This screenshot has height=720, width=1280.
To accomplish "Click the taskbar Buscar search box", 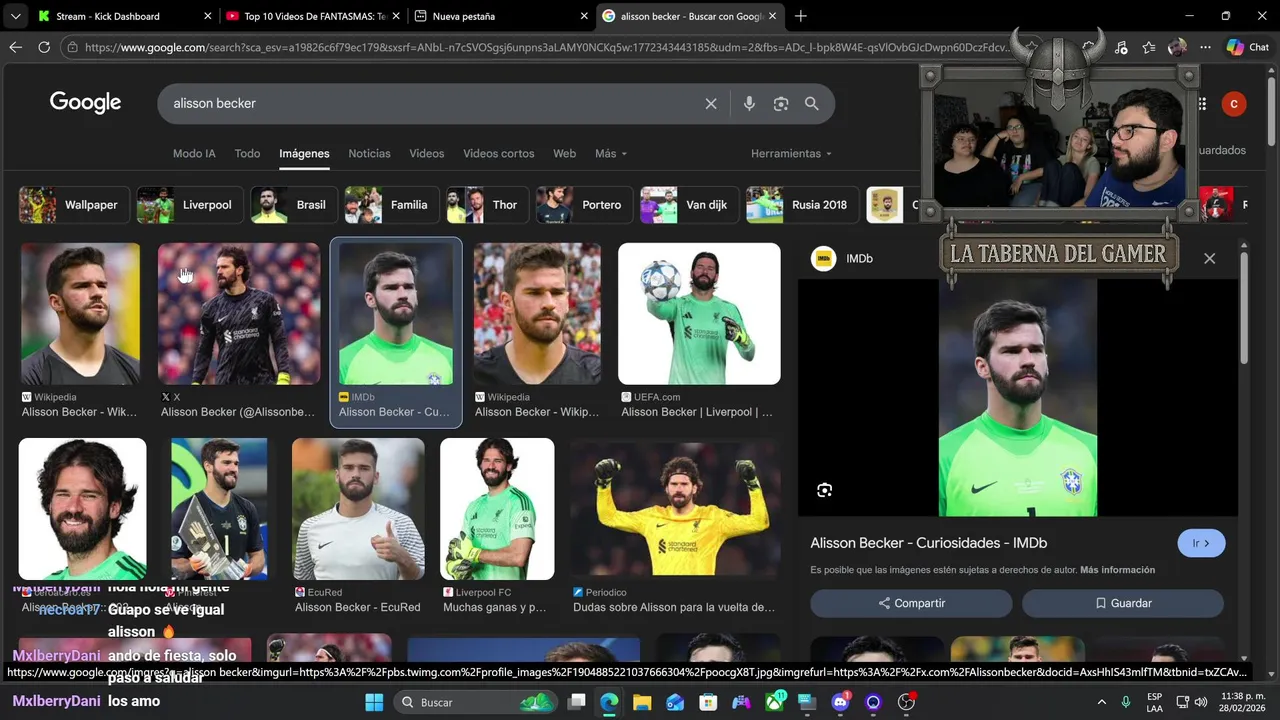I will 474,702.
